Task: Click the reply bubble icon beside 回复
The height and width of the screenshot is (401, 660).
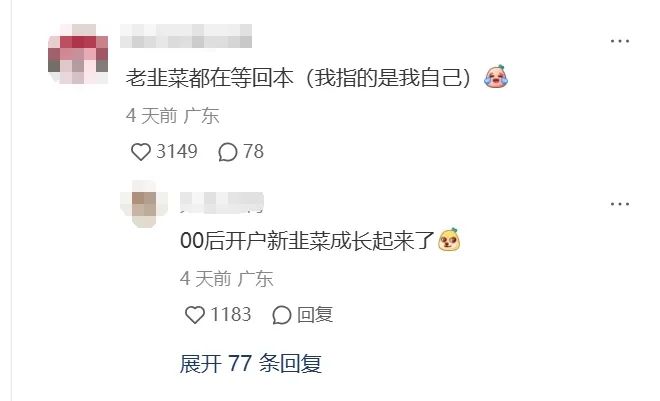Action: pyautogui.click(x=282, y=315)
